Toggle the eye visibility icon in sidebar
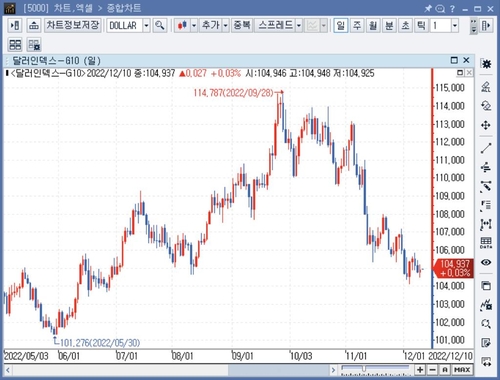The width and height of the screenshot is (500, 380). (486, 263)
